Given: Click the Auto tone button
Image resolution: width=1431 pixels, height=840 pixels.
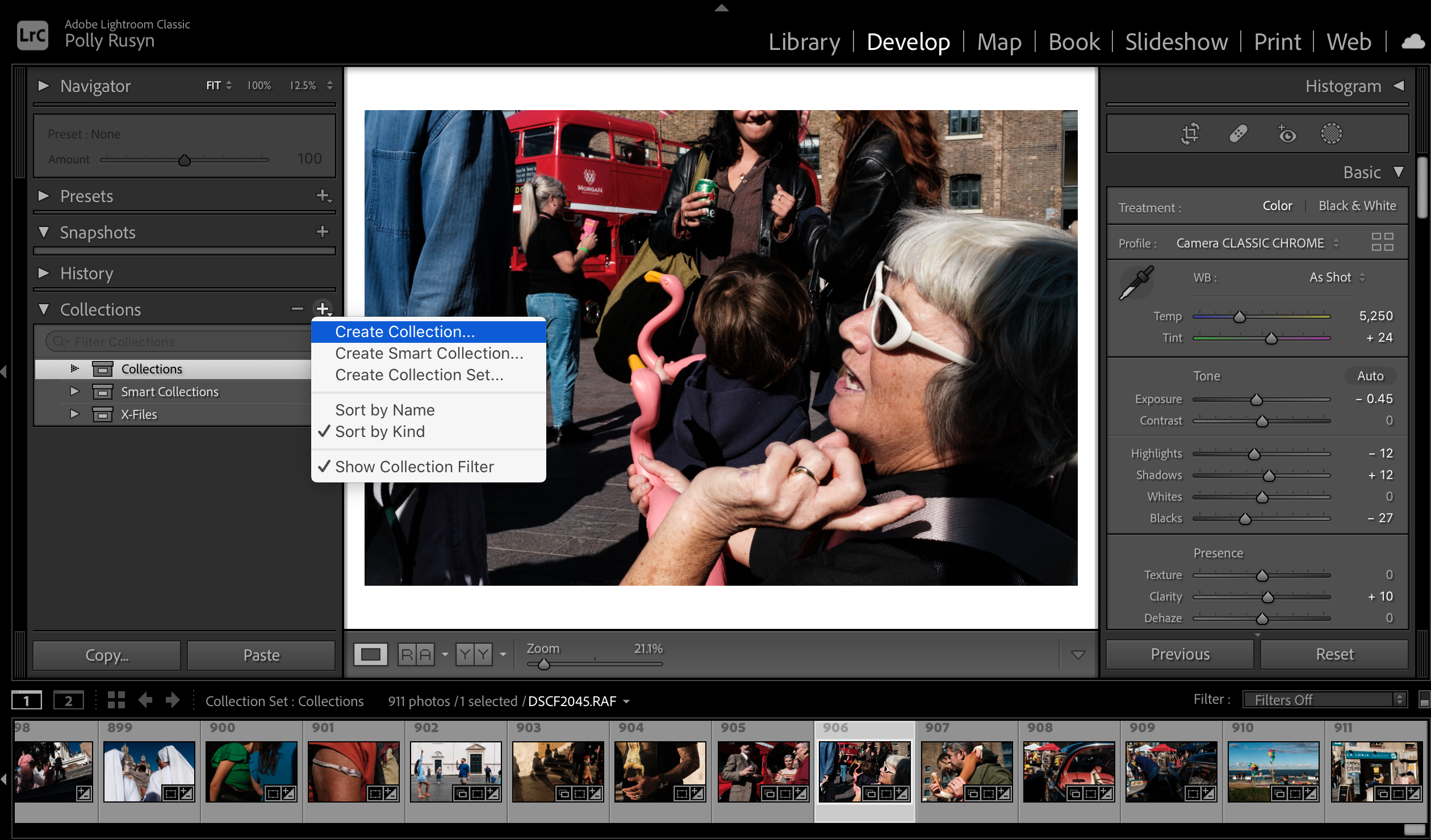Looking at the screenshot, I should [x=1370, y=376].
